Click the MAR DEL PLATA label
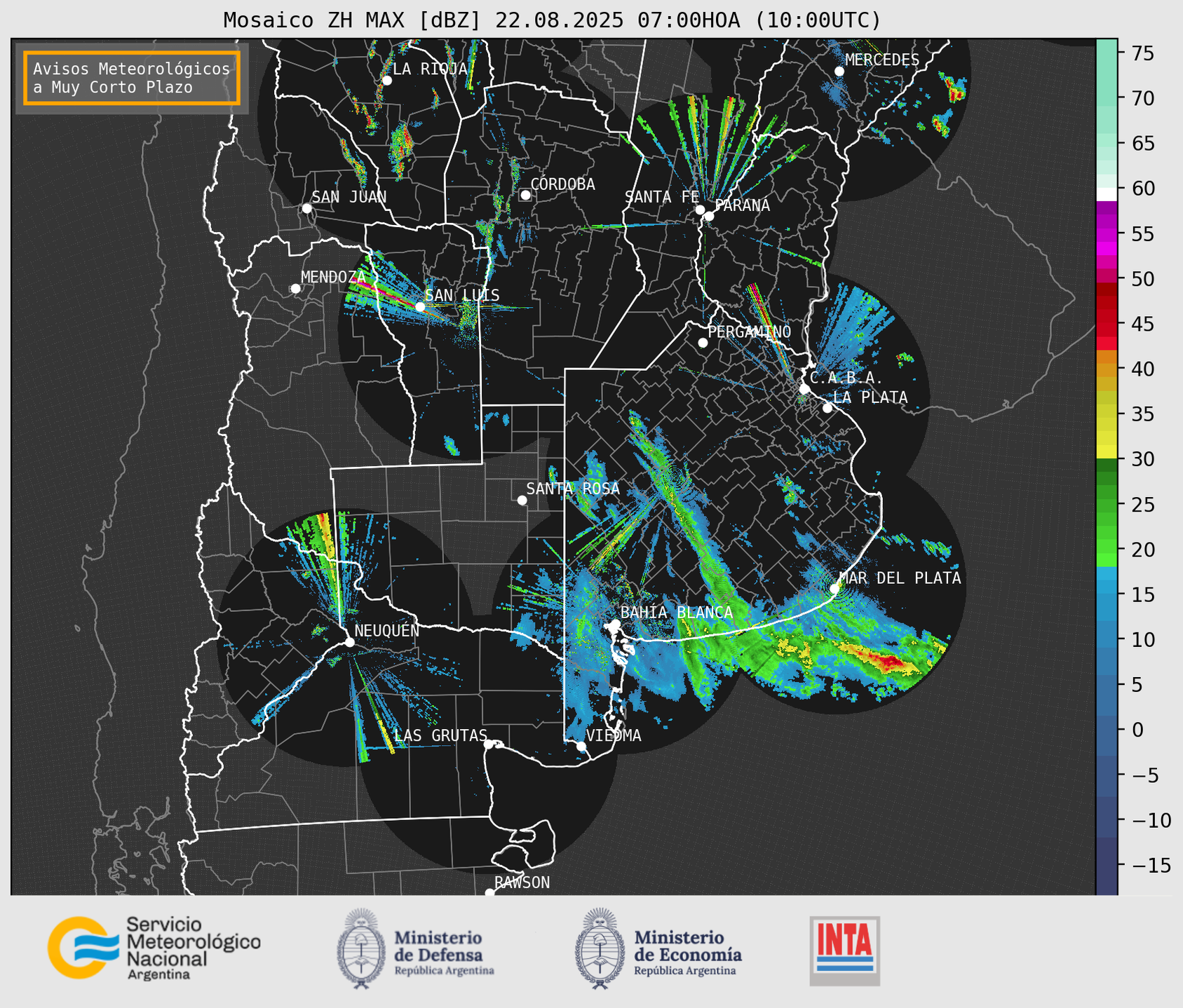1183x1008 pixels. [x=900, y=578]
